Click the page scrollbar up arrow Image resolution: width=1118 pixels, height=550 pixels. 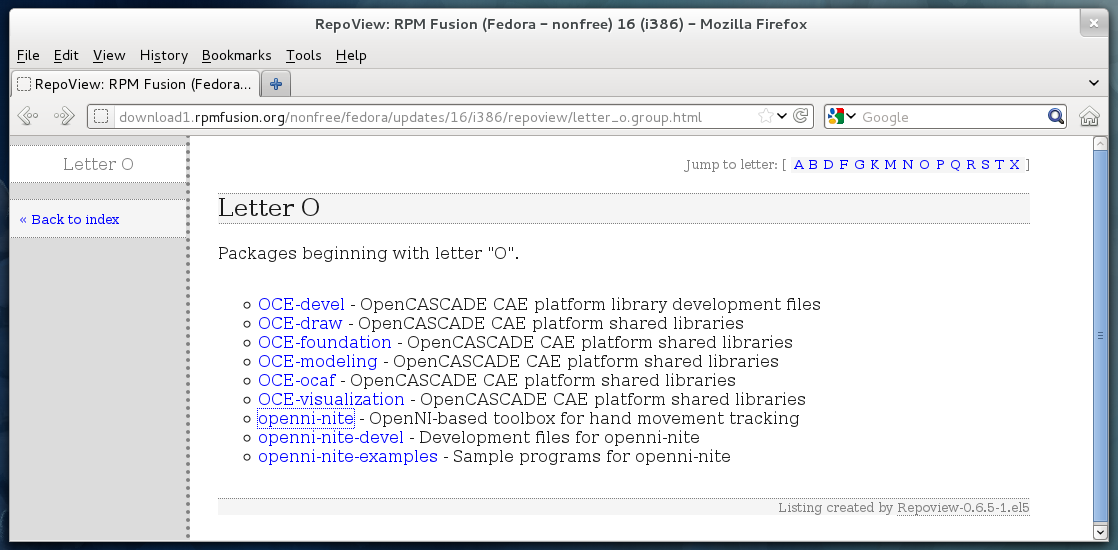(x=1100, y=143)
